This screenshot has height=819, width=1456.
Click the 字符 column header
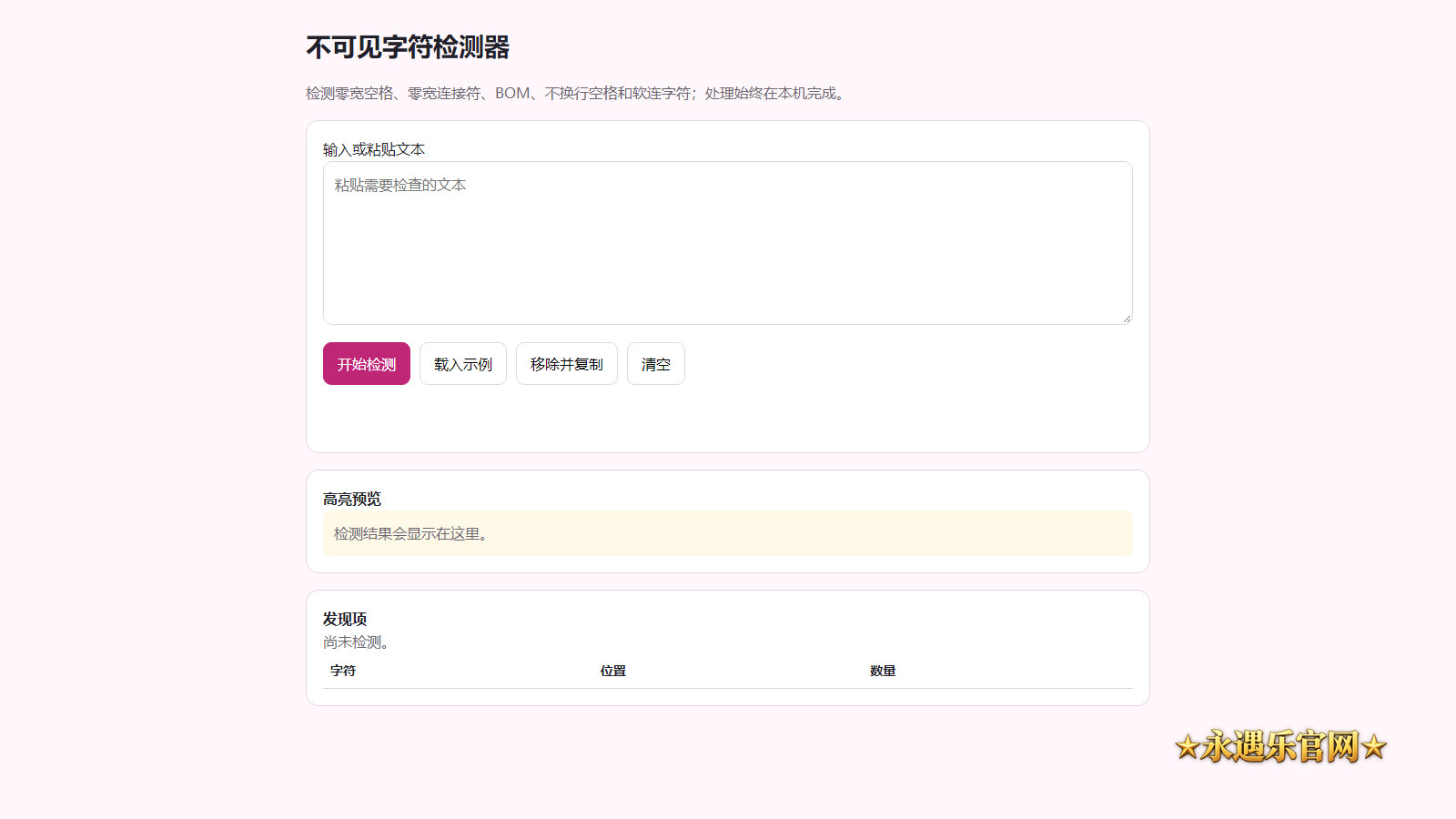[x=343, y=671]
